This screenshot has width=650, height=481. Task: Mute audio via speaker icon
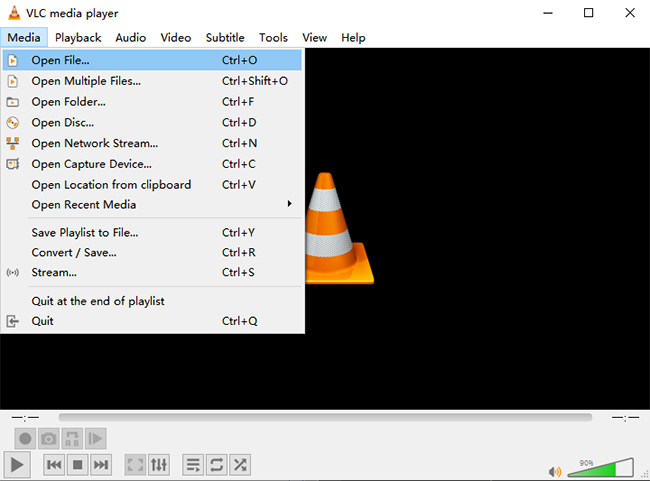555,471
